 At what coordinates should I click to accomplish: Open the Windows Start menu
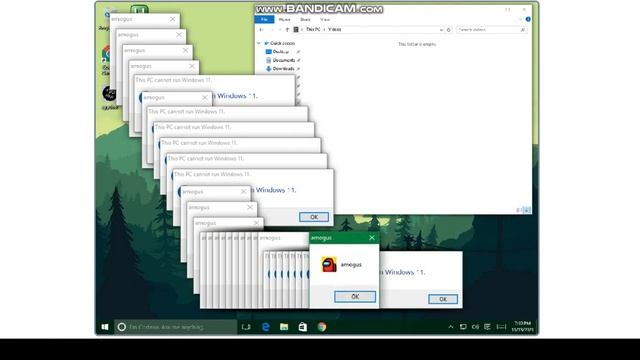[105, 327]
